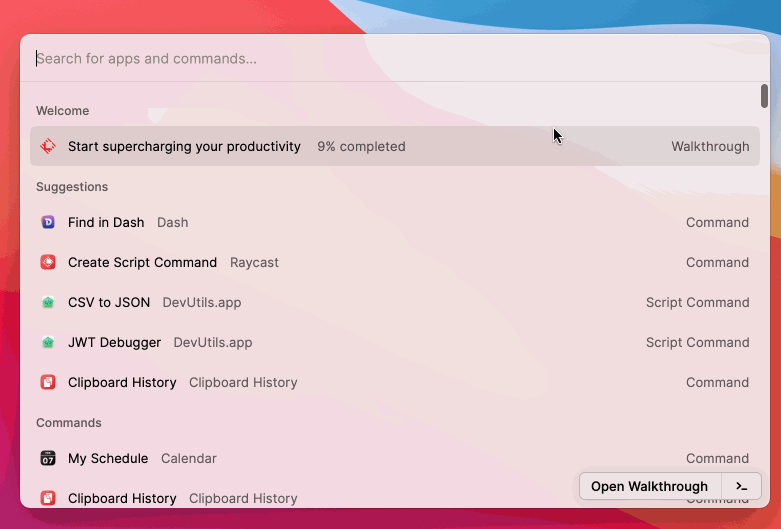This screenshot has height=529, width=781.
Task: Click the Calendar subtitle text
Action: coord(189,458)
